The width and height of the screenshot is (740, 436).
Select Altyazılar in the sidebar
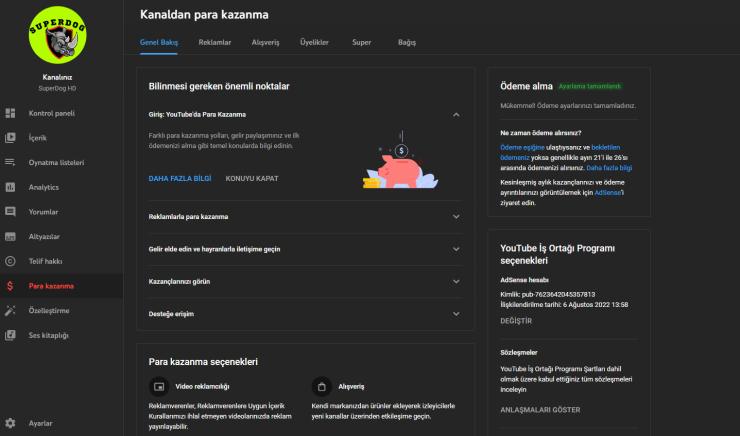click(x=44, y=236)
